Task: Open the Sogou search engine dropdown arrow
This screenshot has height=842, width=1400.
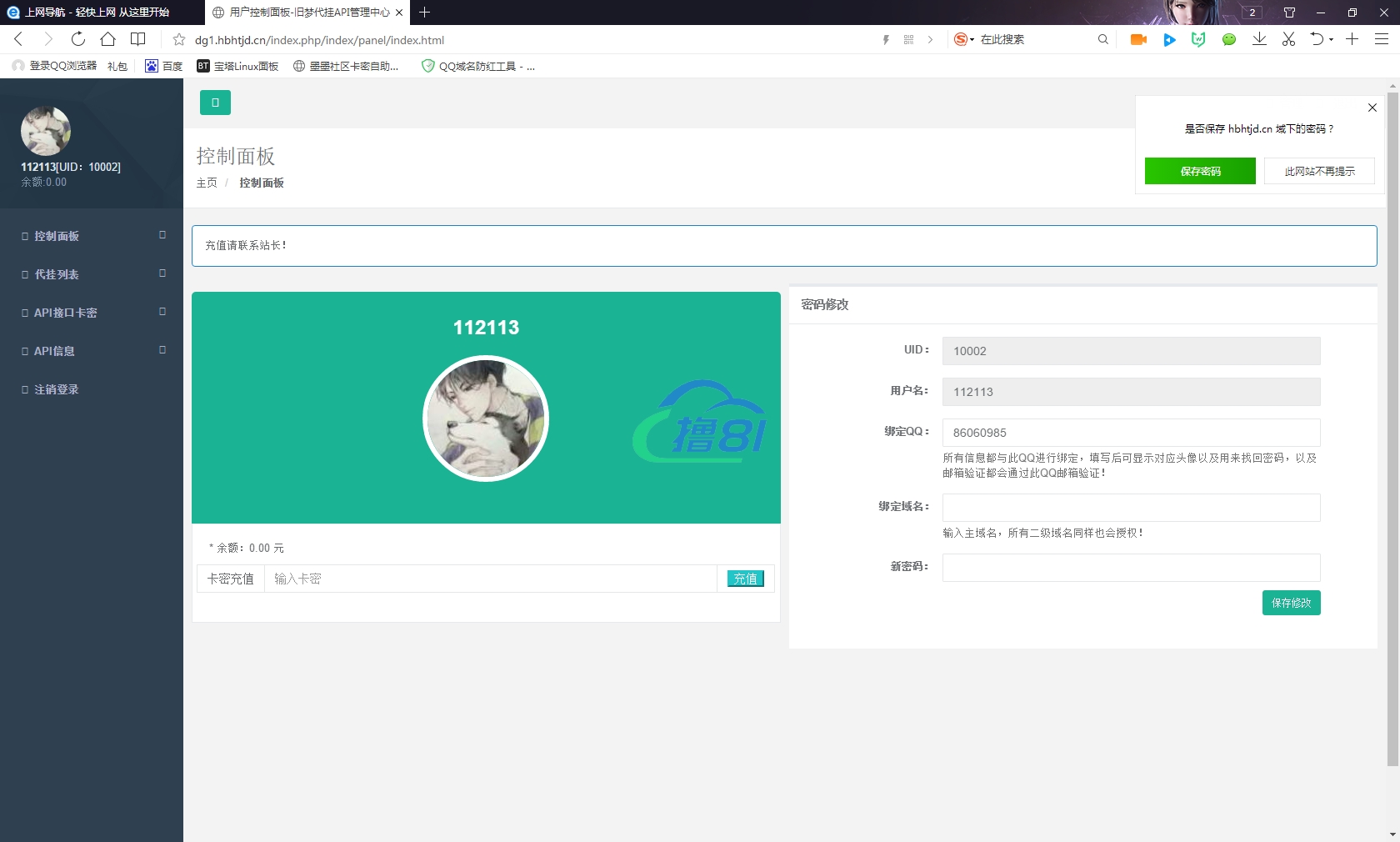Action: click(972, 40)
